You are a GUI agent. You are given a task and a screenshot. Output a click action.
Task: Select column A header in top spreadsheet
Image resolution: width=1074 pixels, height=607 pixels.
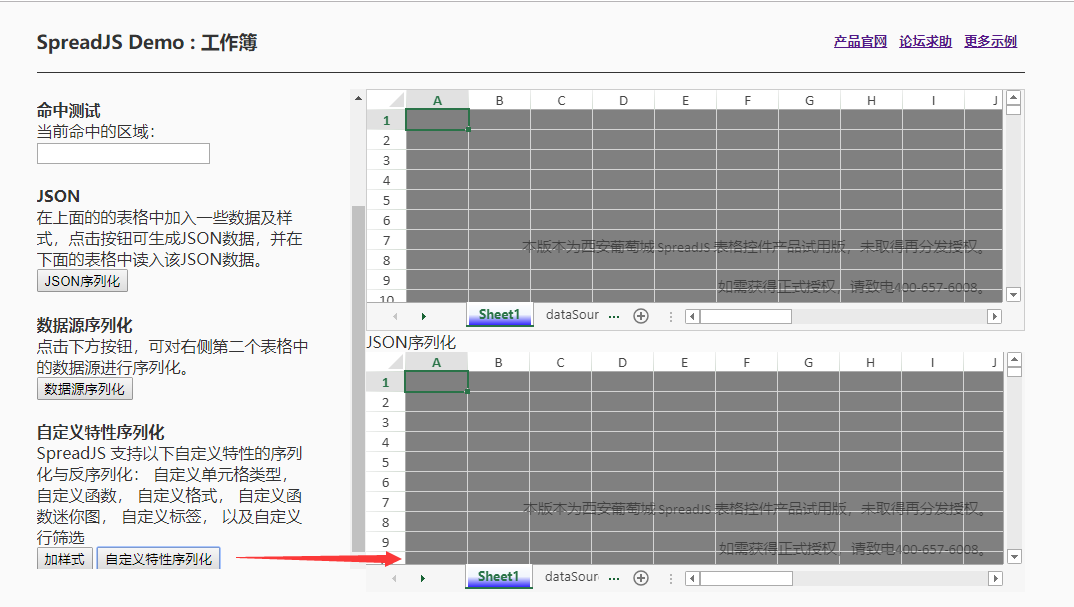point(437,100)
